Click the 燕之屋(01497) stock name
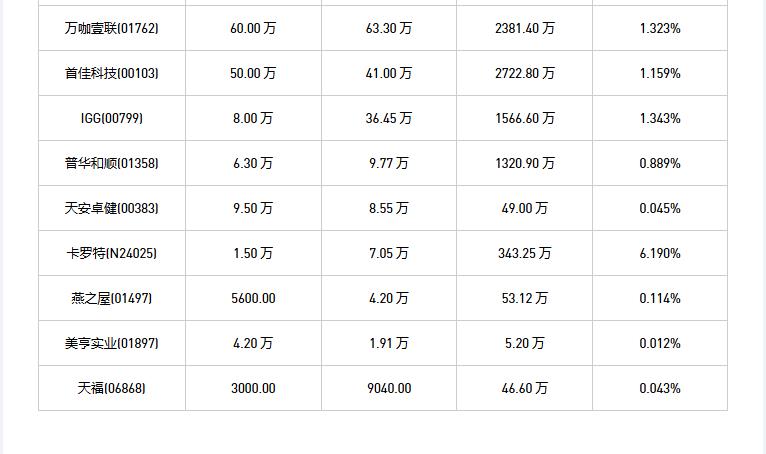Screen dimensions: 766x454 coord(112,298)
